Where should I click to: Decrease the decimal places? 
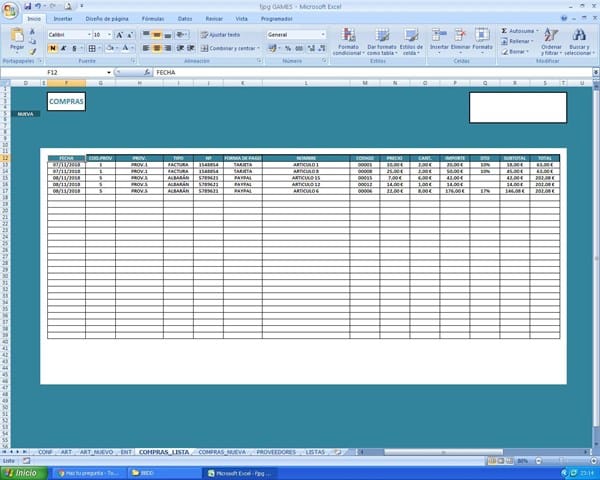pos(322,48)
